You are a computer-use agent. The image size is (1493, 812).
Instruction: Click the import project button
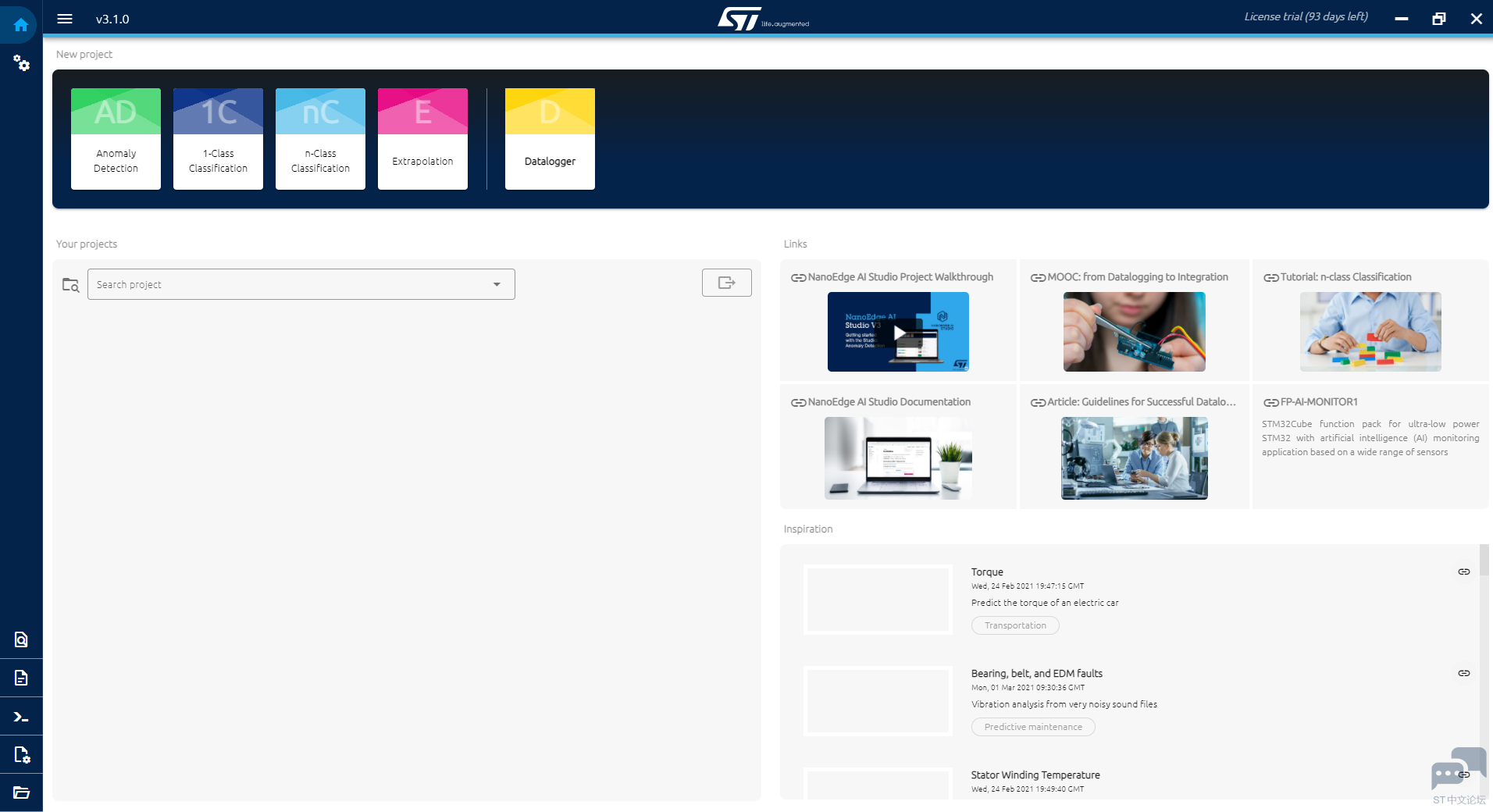point(726,283)
